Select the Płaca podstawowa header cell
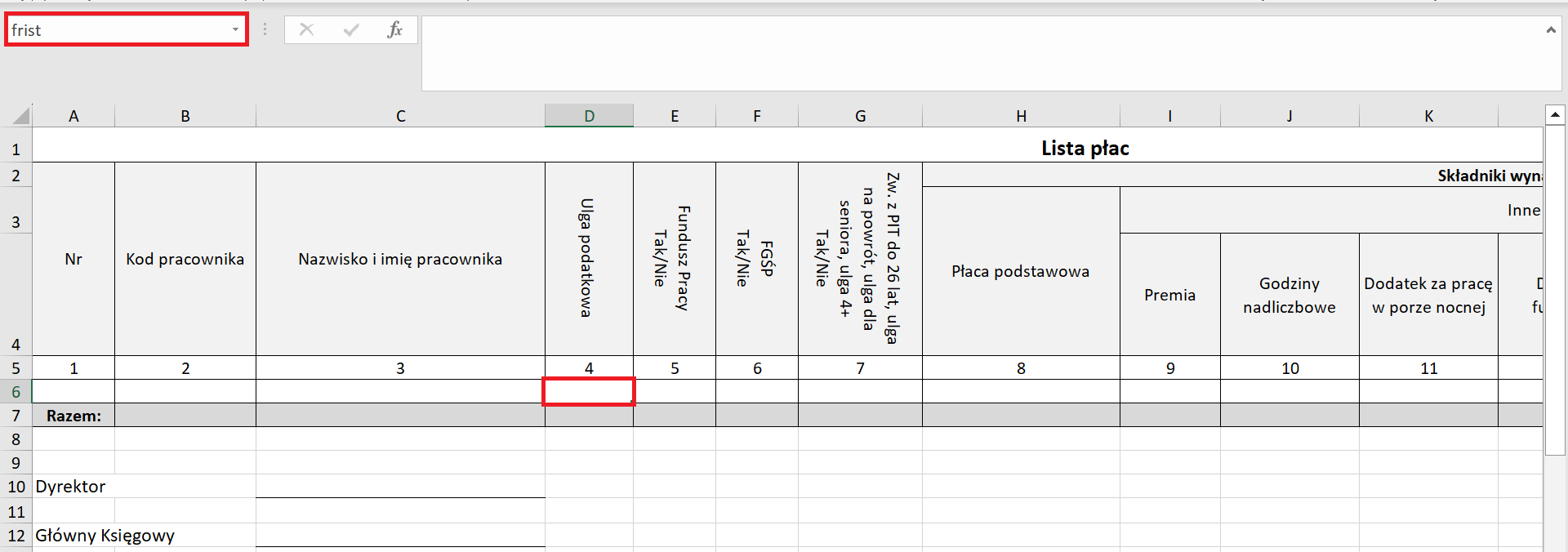 [1020, 271]
